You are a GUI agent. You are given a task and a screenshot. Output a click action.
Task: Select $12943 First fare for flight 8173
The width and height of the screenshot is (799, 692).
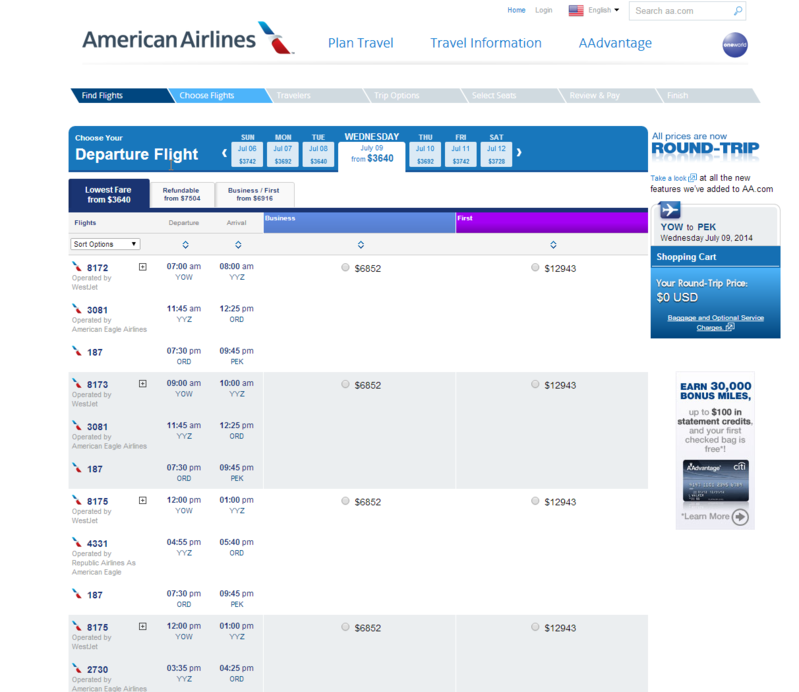click(536, 384)
